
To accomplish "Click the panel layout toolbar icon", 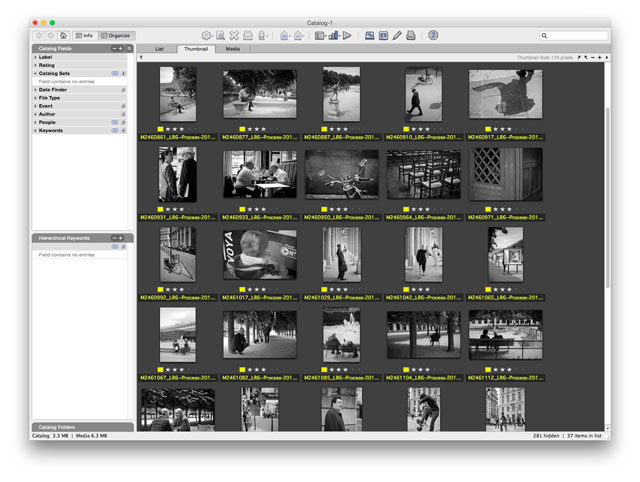I will tap(320, 36).
